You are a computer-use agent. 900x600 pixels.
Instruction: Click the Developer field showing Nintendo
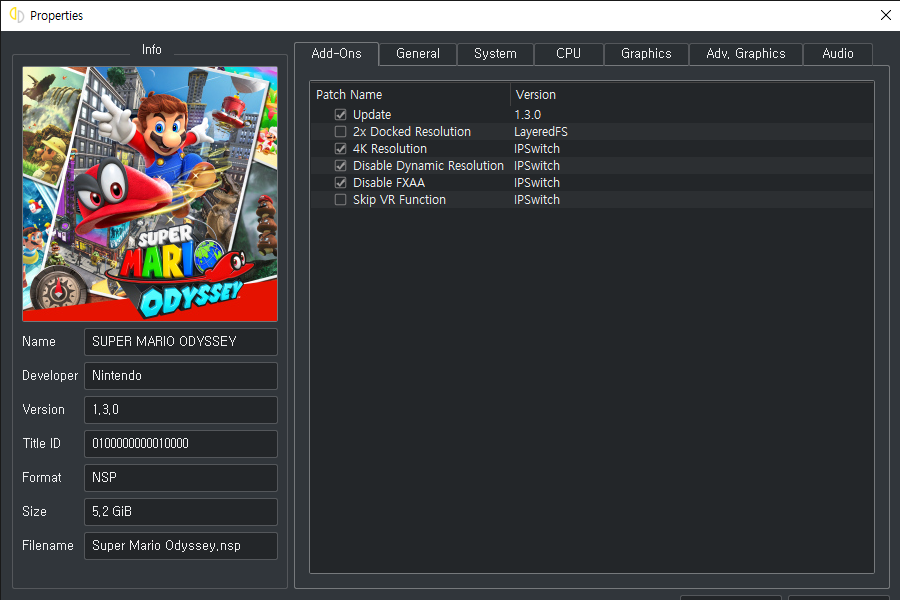181,376
